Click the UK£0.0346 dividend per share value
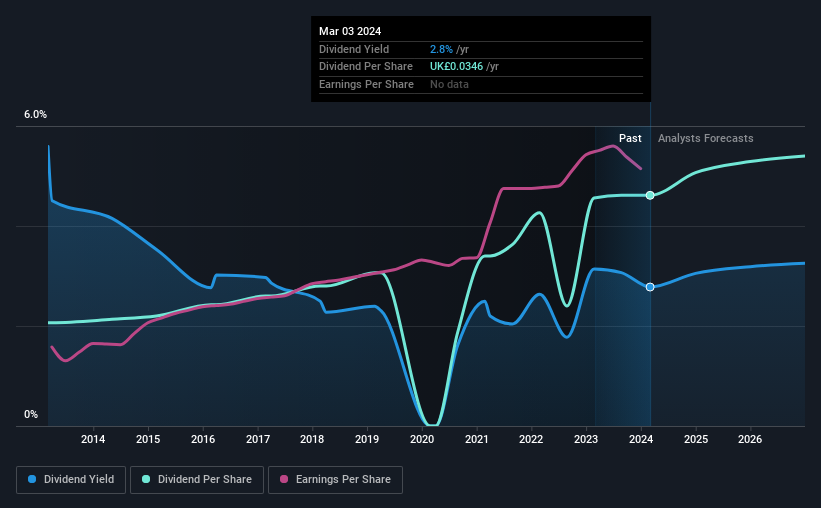821x508 pixels. click(456, 67)
